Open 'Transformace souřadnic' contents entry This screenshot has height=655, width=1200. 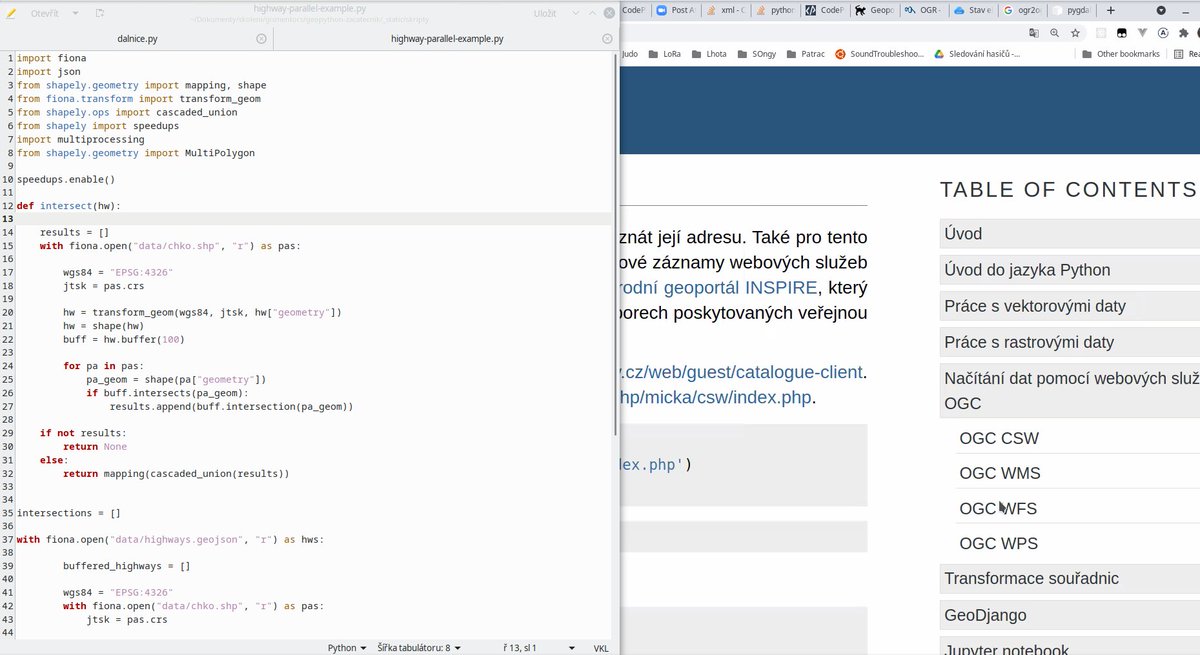pos(1069,579)
